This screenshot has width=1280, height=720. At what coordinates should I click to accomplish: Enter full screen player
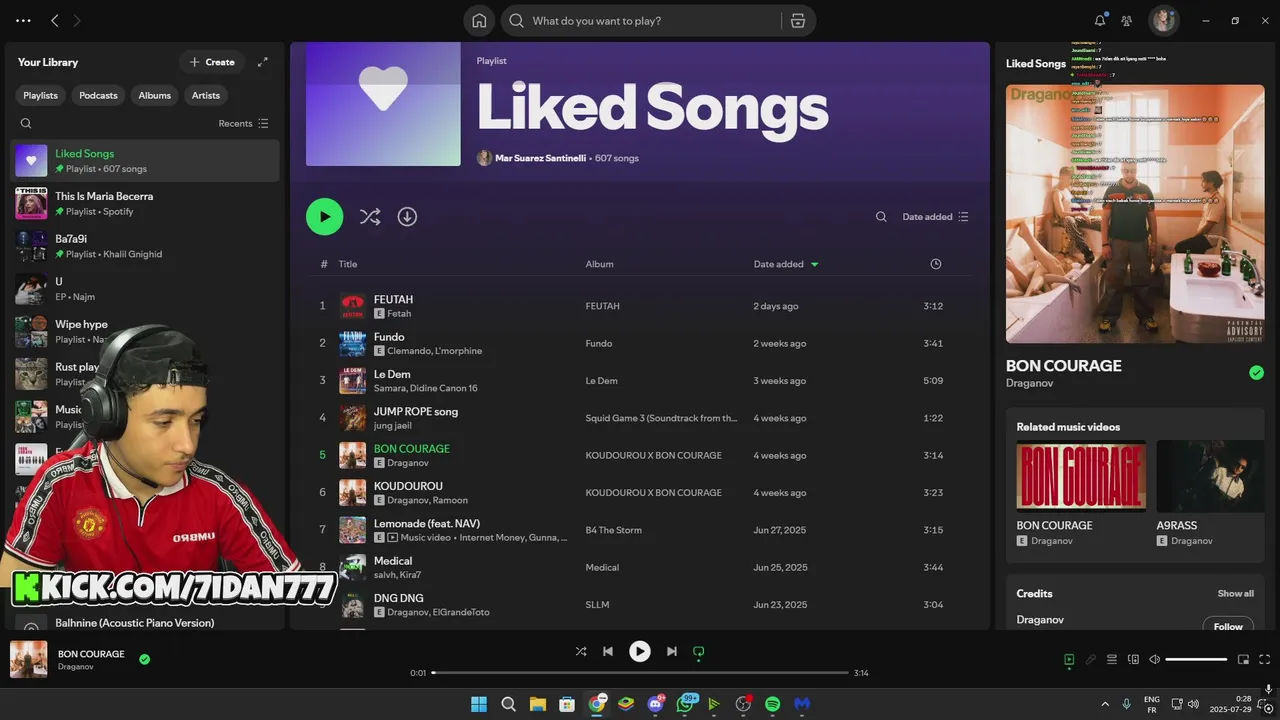tap(1265, 659)
